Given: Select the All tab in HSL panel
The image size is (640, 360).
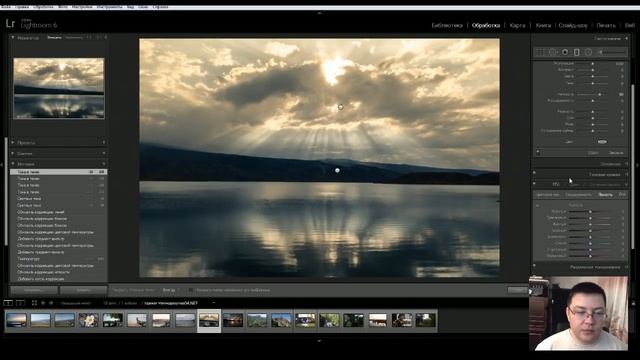Looking at the screenshot, I should click(622, 195).
